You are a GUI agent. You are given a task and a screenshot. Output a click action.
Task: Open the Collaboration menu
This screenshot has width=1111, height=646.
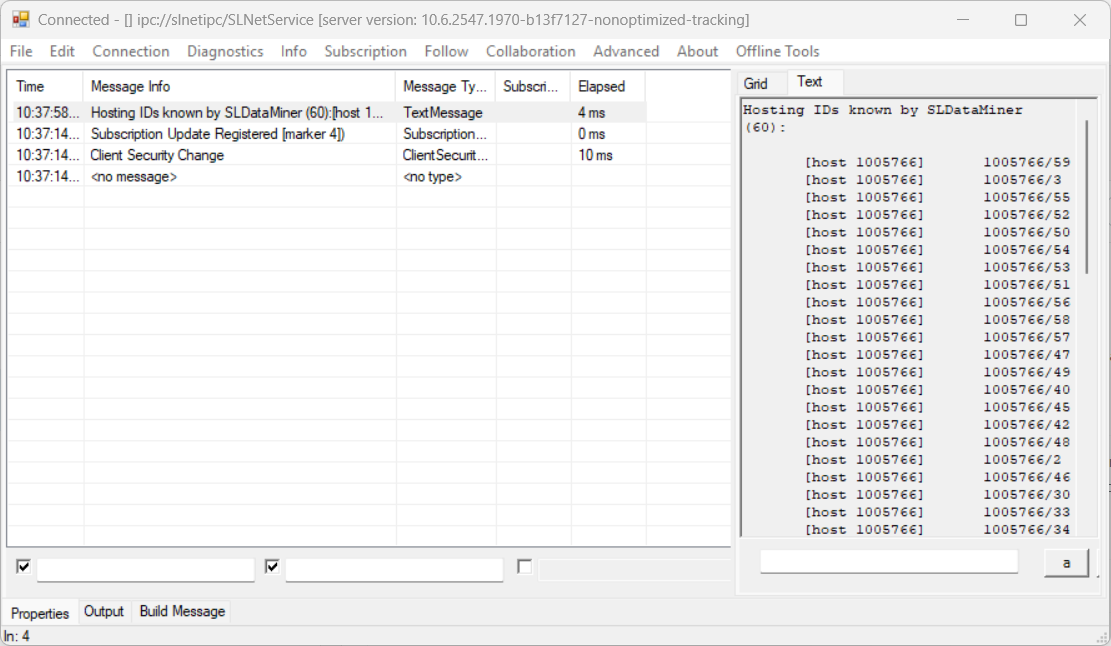click(x=530, y=51)
